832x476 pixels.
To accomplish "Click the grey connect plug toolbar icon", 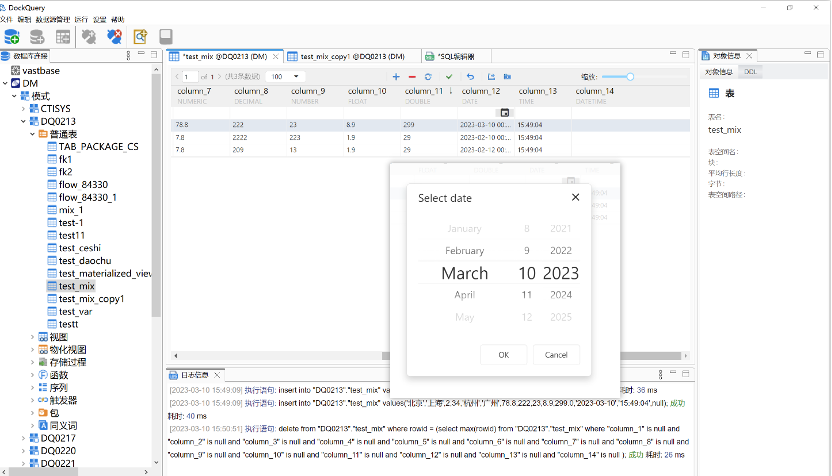I will click(89, 37).
